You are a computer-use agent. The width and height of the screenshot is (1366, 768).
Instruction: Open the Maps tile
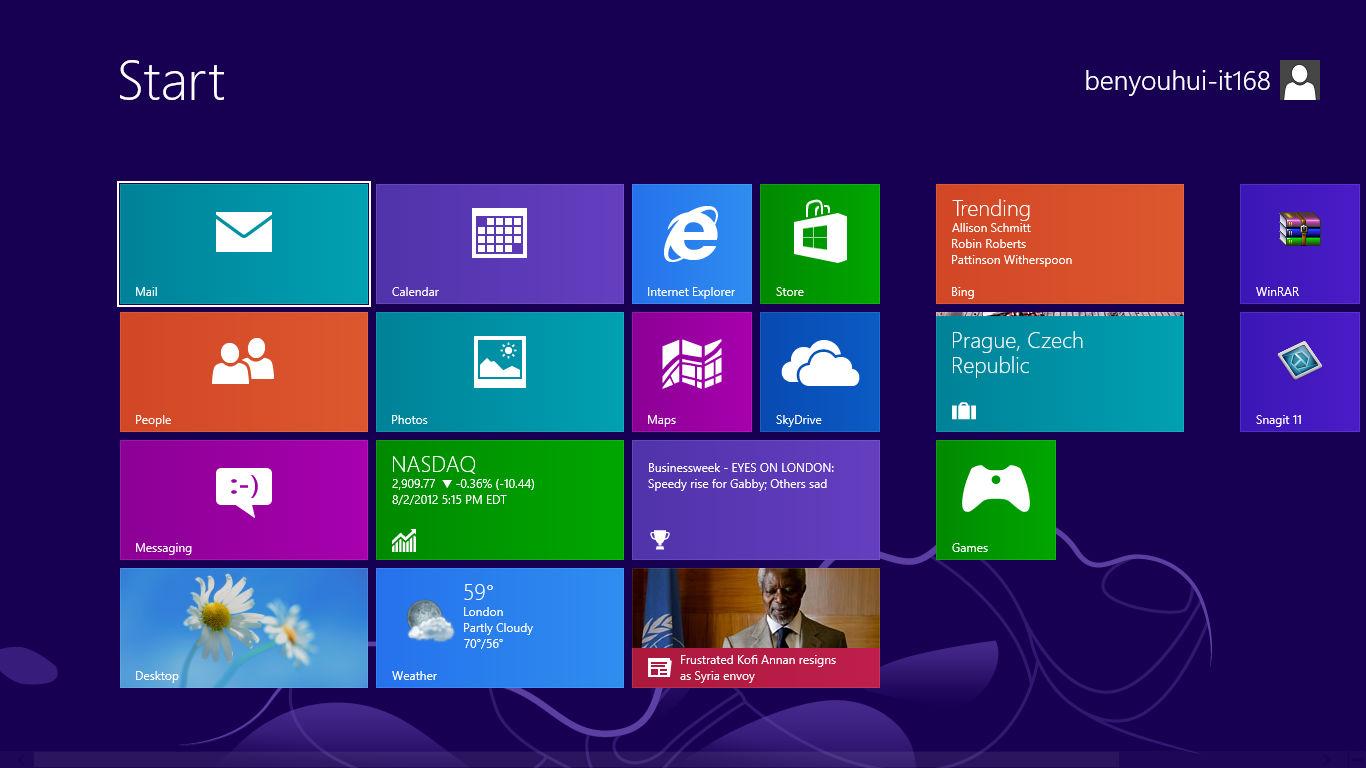[x=692, y=372]
